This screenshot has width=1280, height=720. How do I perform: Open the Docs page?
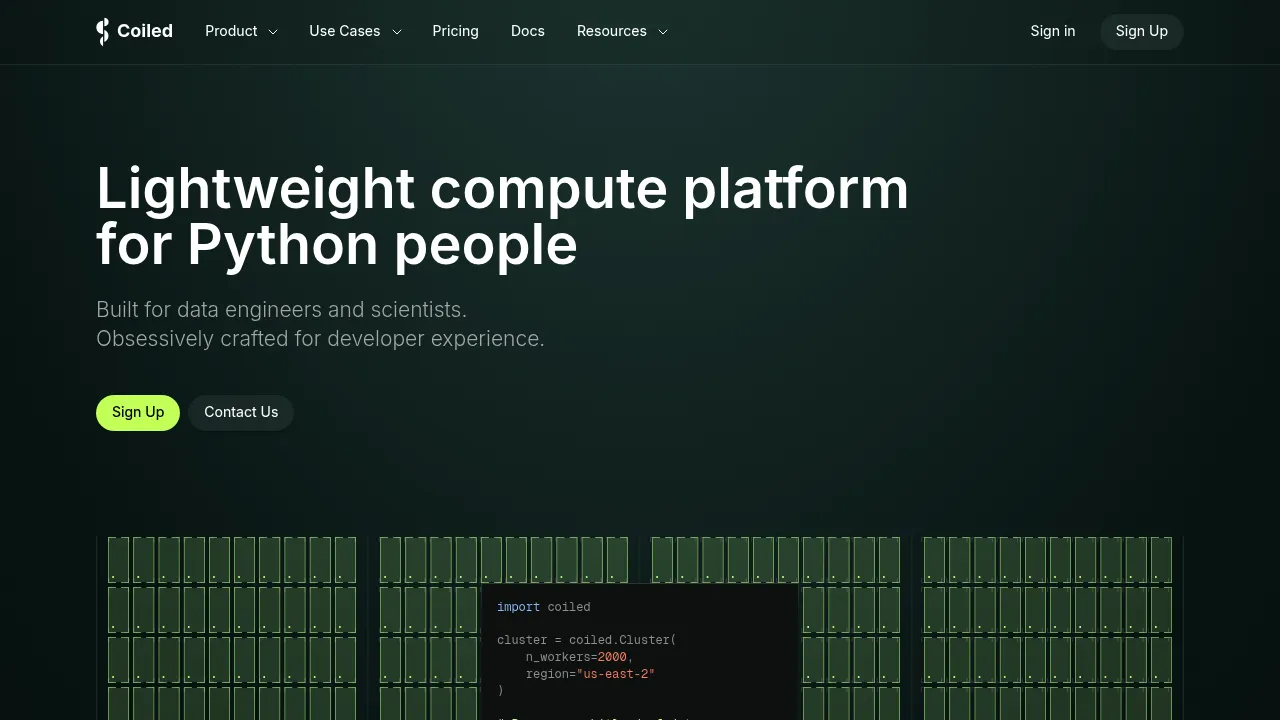528,31
